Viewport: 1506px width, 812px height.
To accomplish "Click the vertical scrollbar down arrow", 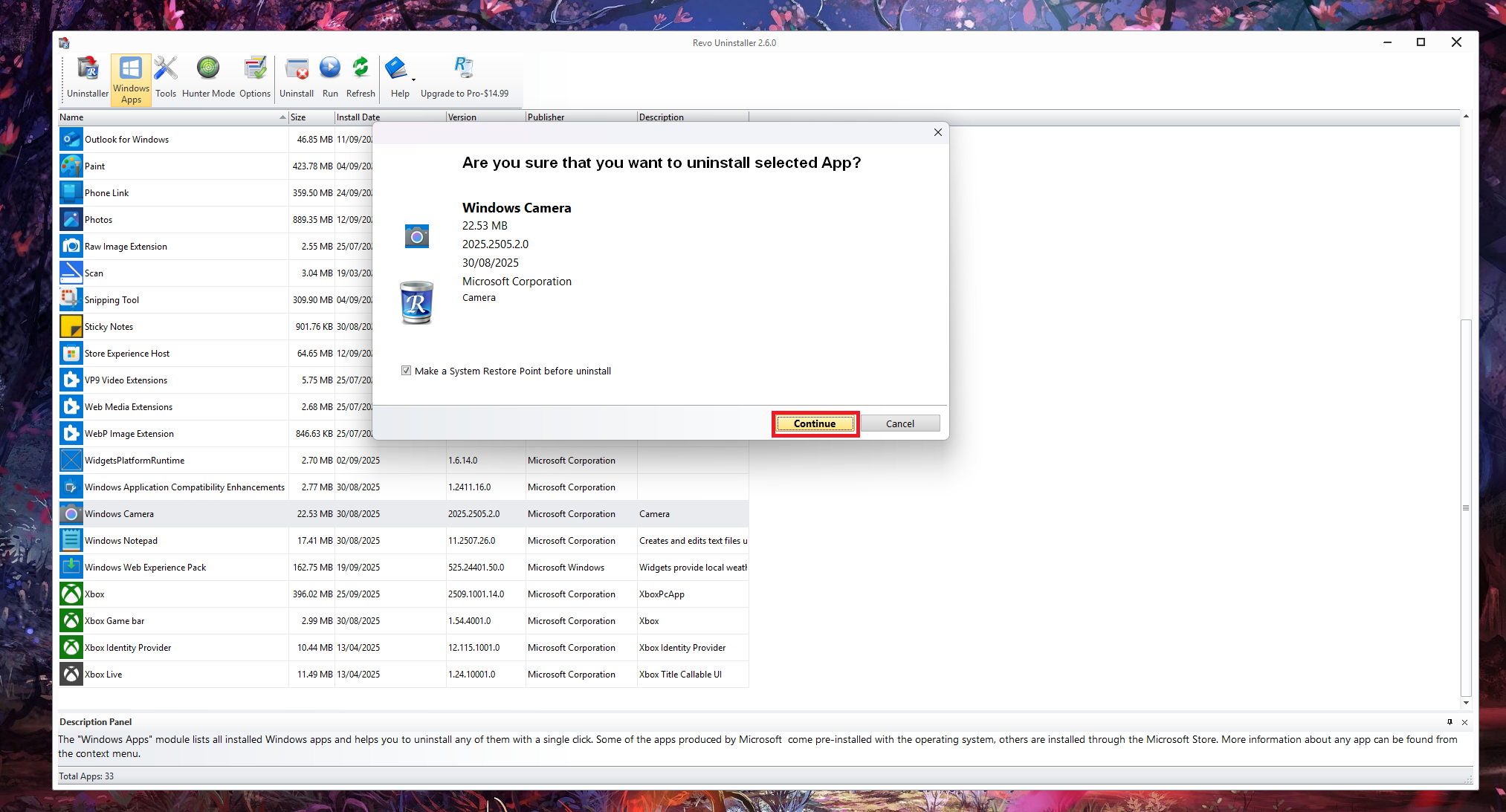I will (x=1466, y=703).
